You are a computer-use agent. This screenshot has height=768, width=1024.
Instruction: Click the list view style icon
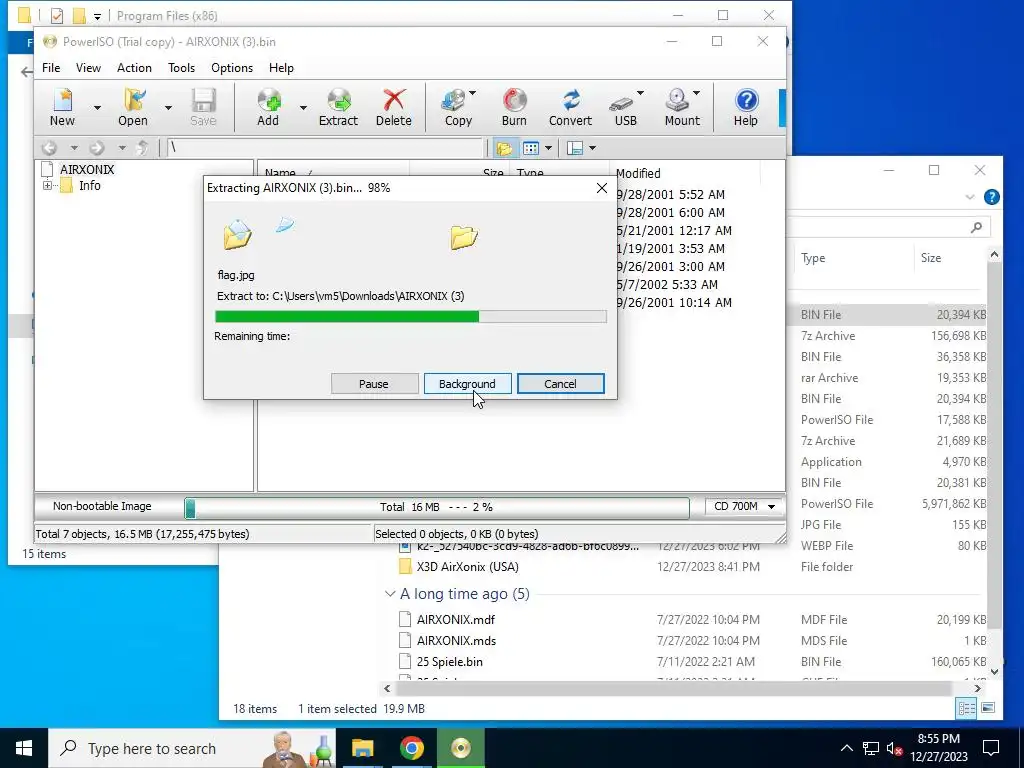[x=531, y=148]
